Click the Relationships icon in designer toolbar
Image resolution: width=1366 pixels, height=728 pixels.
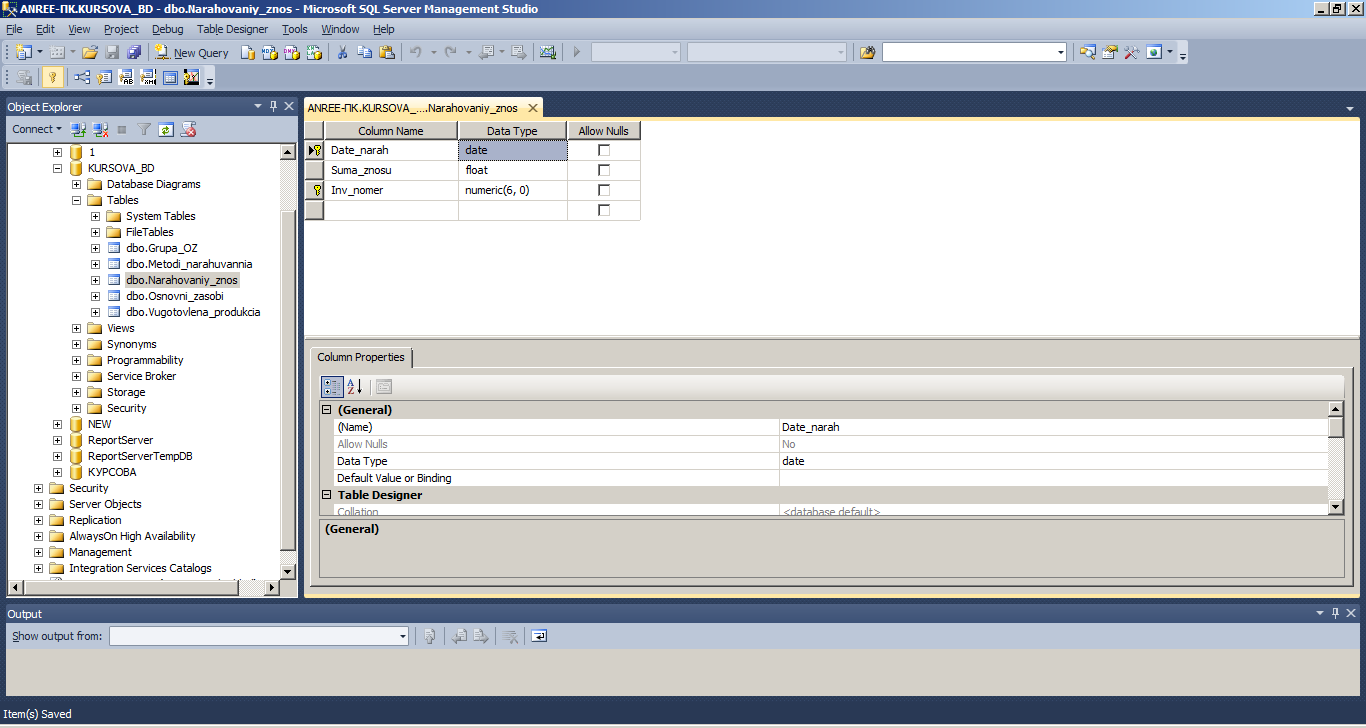pos(82,77)
